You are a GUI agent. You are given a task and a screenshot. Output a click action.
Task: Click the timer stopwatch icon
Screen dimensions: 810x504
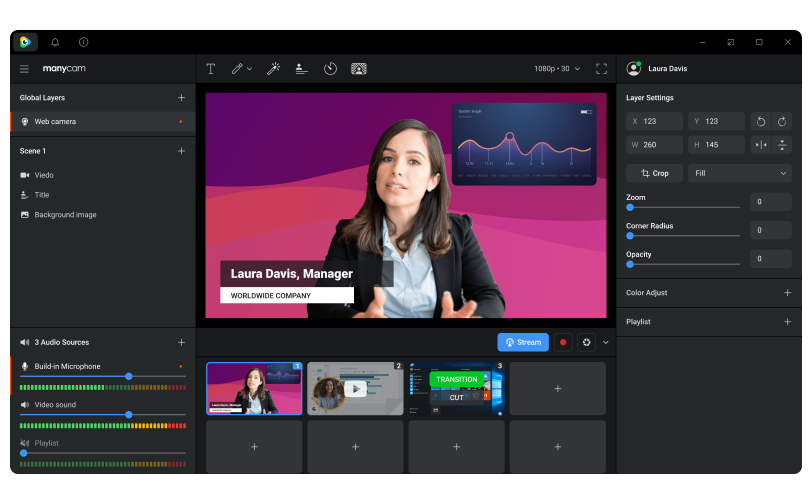click(330, 69)
